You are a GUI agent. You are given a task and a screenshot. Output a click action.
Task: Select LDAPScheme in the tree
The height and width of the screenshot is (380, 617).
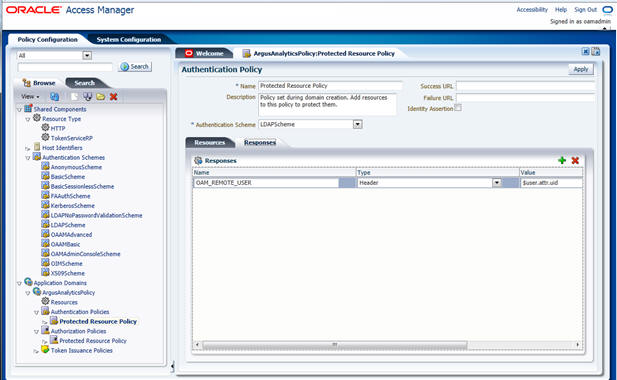[68, 225]
